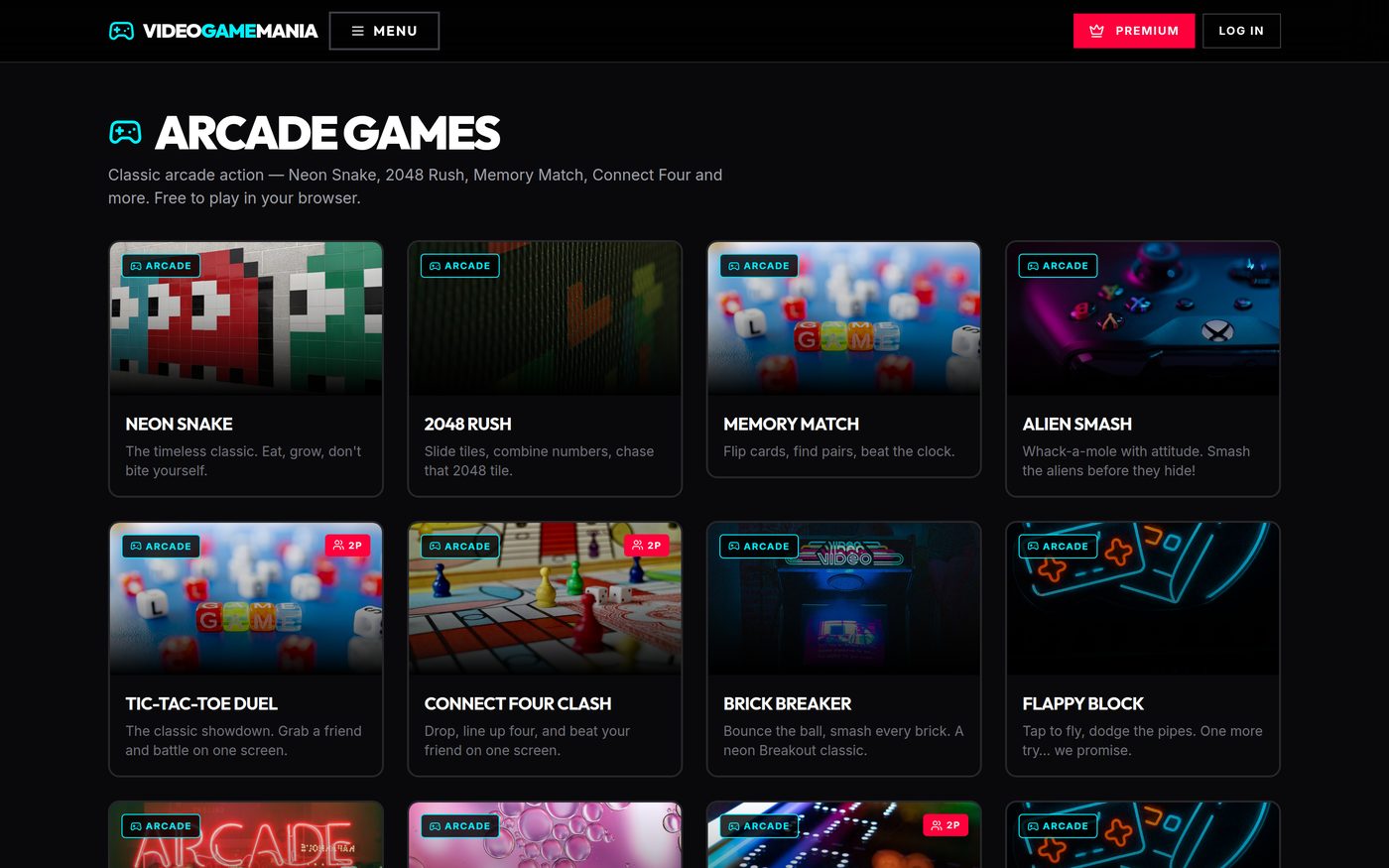Open the Connect Four Clash board thumbnail

pyautogui.click(x=545, y=599)
